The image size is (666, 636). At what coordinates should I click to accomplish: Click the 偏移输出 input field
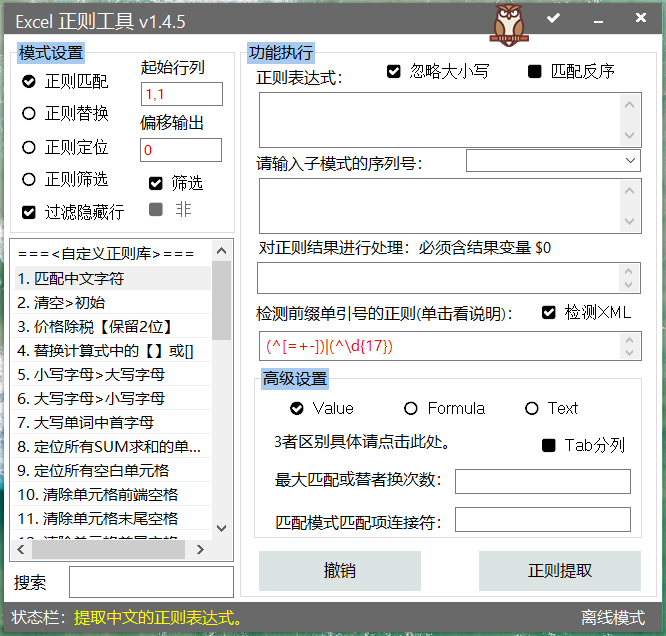(x=181, y=150)
